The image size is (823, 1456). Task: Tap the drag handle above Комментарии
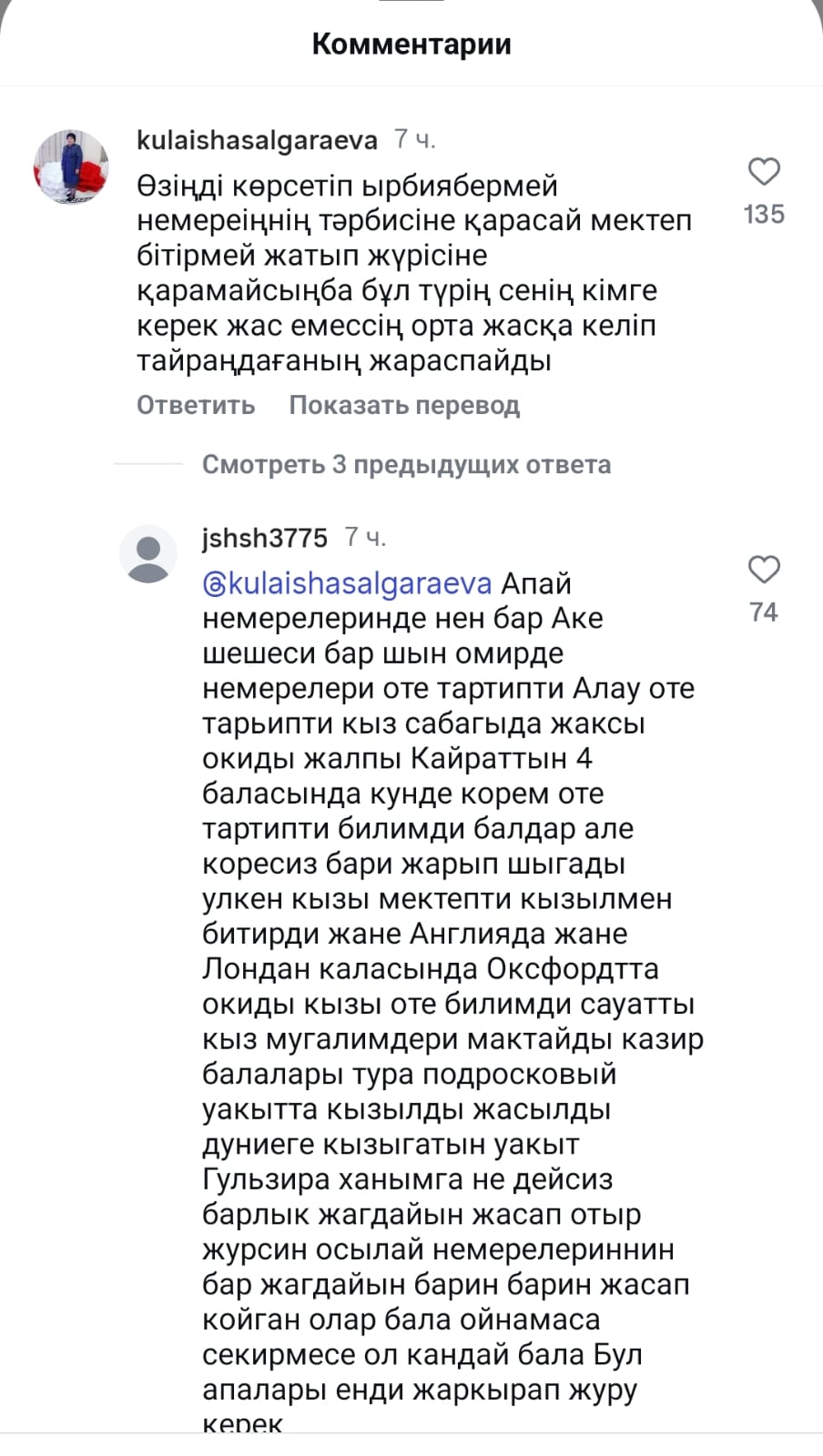coord(411,2)
